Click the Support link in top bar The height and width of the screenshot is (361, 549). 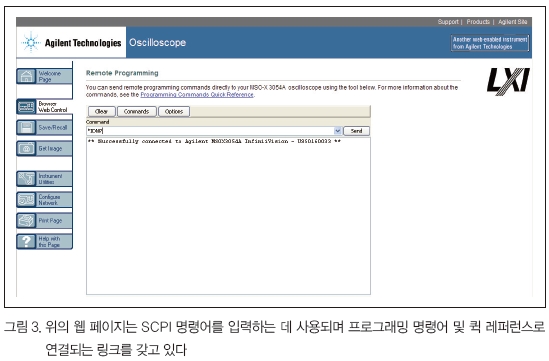point(448,22)
